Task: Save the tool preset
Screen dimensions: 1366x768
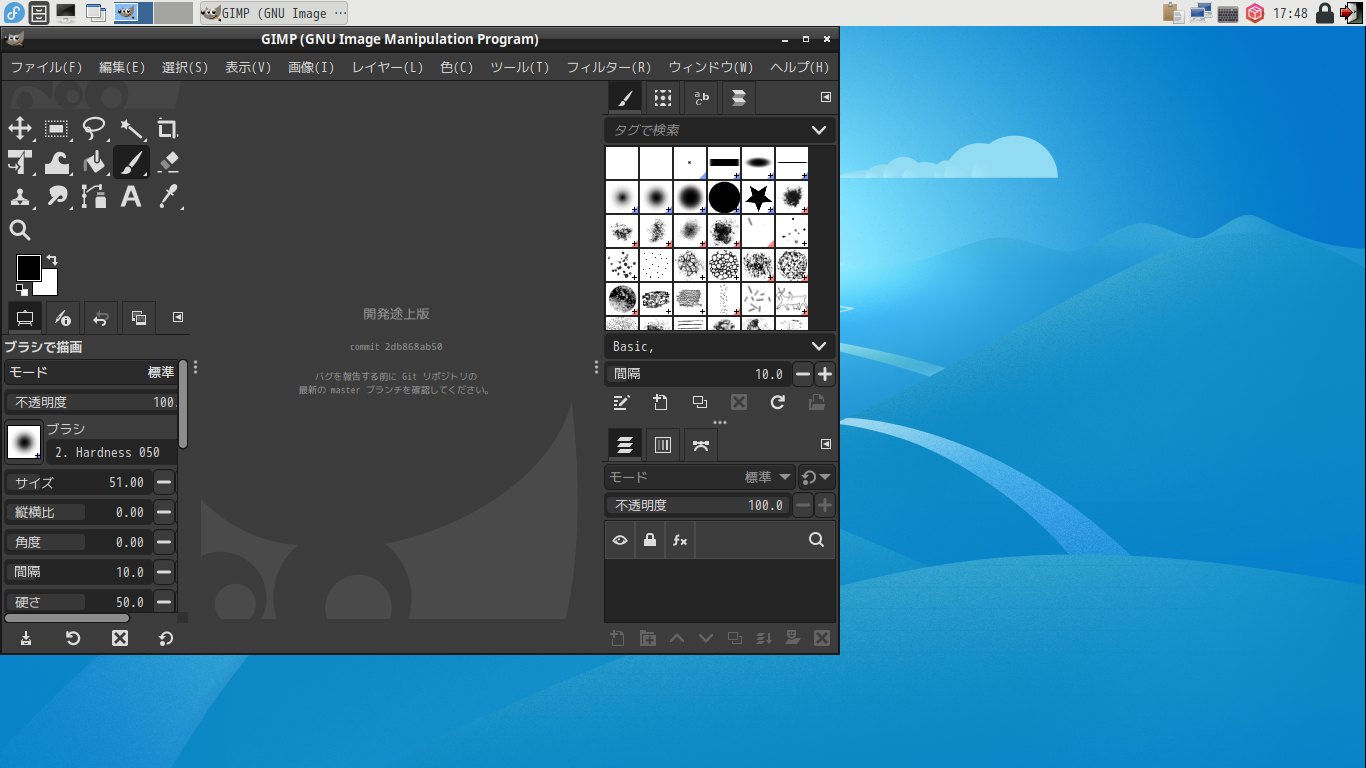Action: [x=26, y=638]
